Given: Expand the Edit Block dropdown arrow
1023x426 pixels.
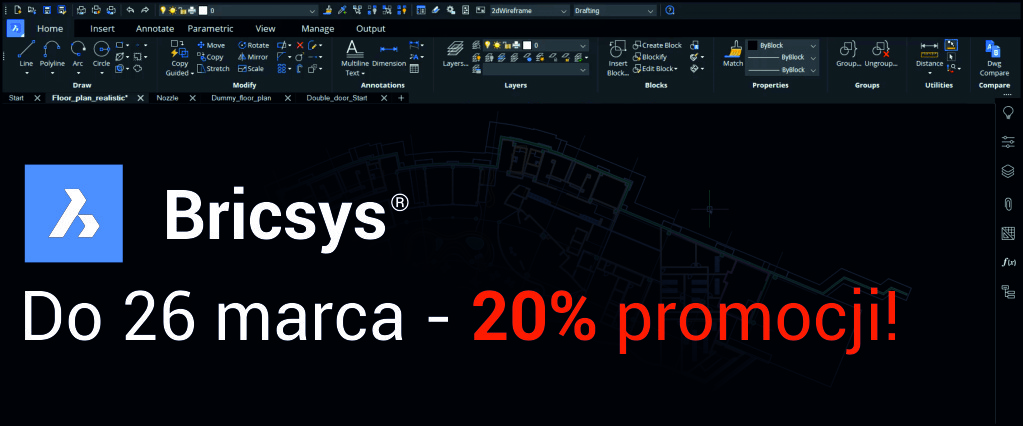Looking at the screenshot, I should (x=677, y=68).
